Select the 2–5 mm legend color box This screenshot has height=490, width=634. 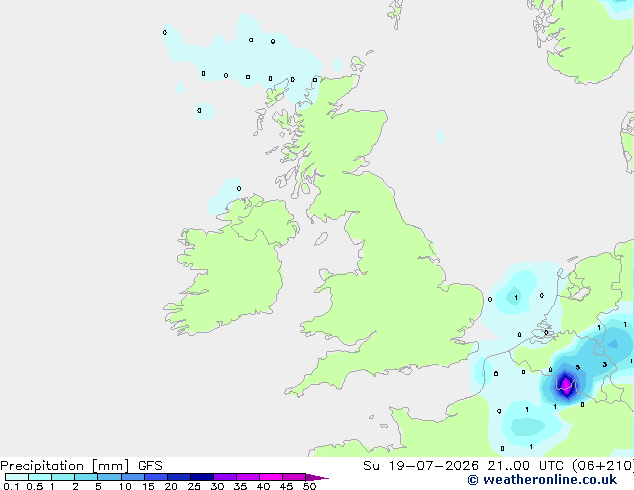click(x=86, y=477)
